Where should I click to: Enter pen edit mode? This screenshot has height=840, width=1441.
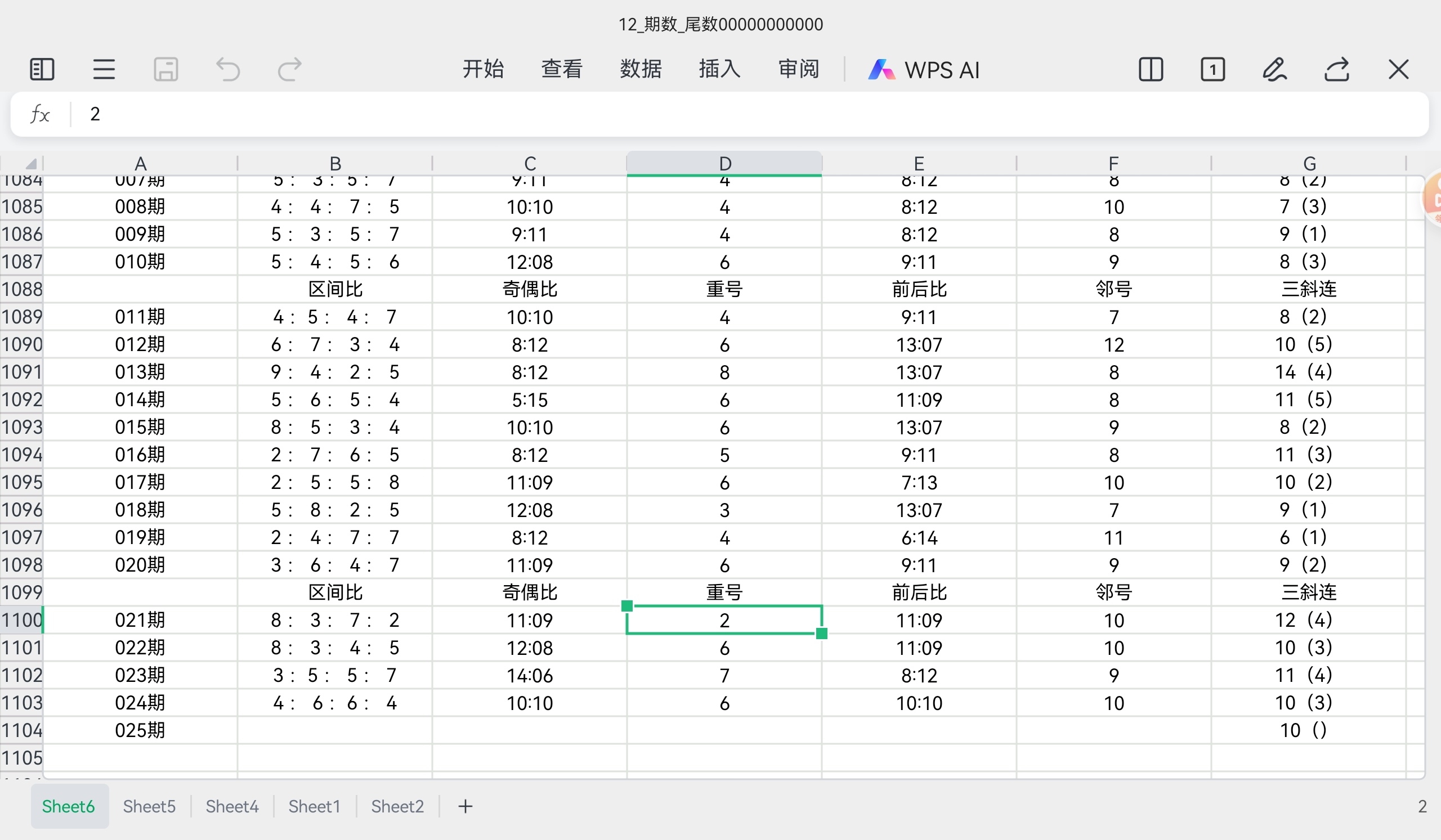[1274, 70]
